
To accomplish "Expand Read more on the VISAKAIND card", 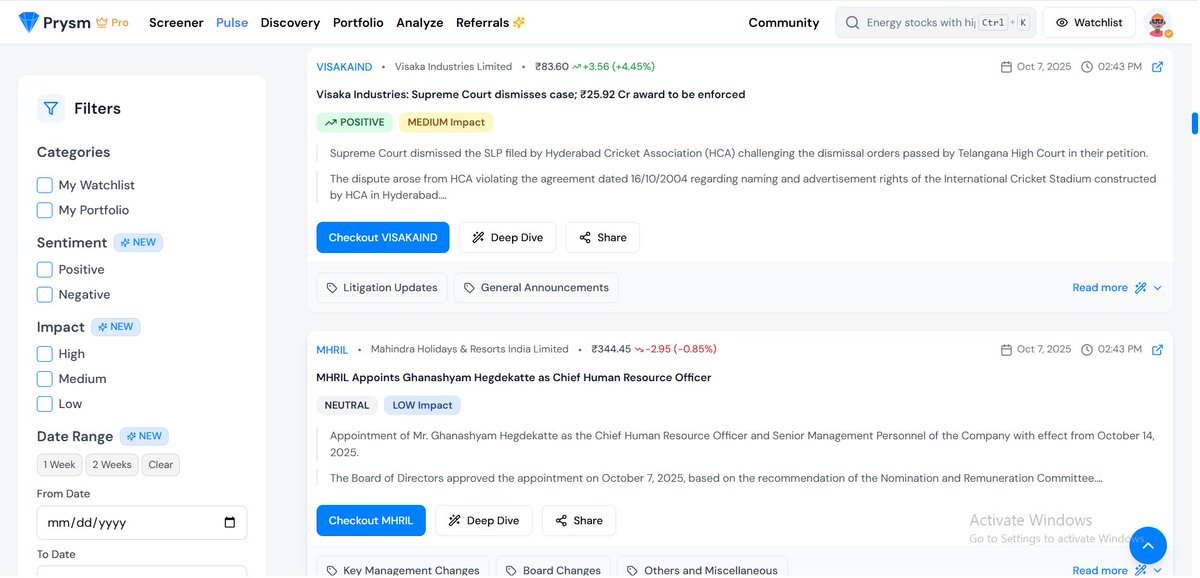I will [x=1117, y=288].
